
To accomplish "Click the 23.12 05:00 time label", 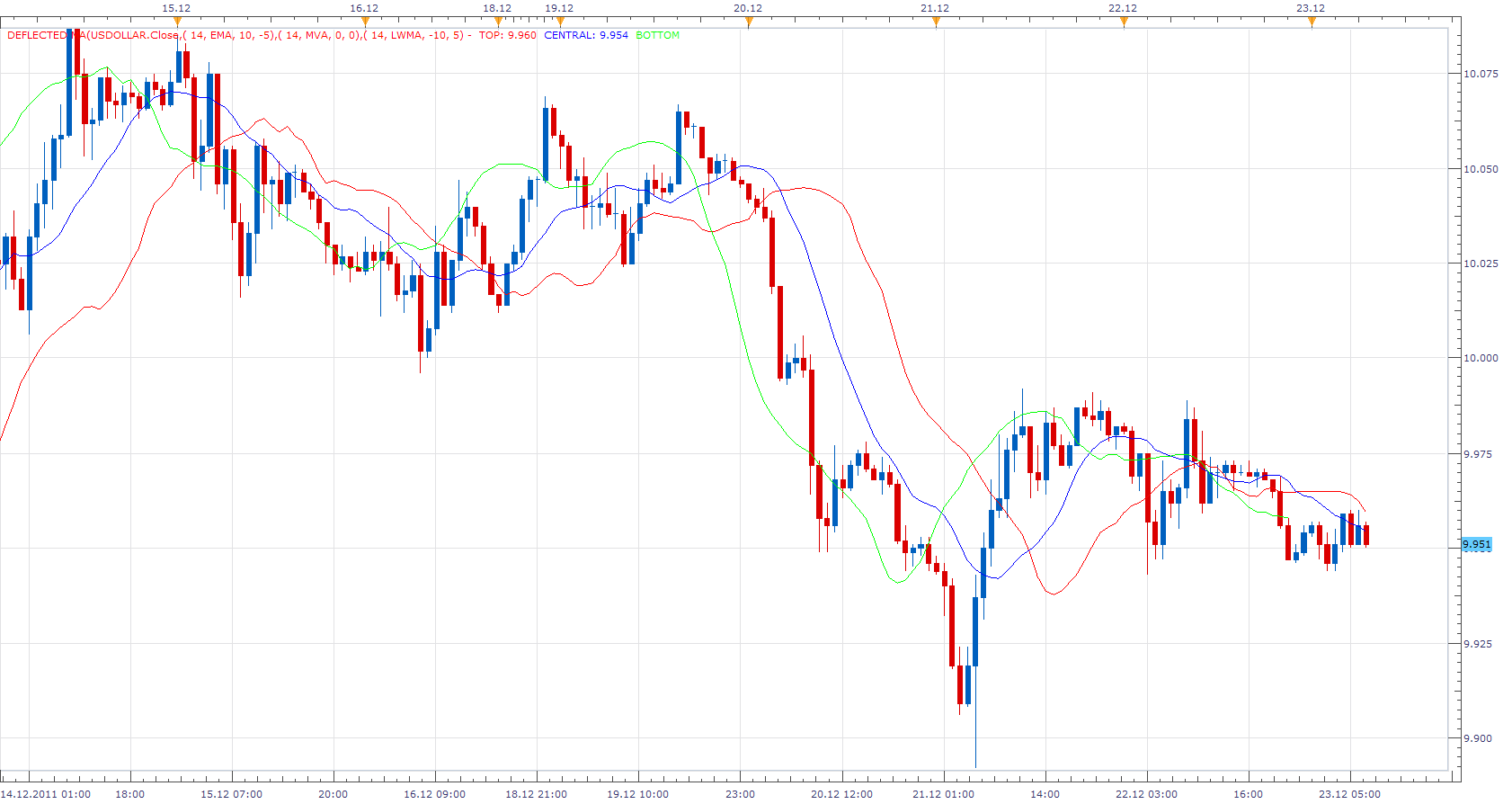I will coord(1350,794).
